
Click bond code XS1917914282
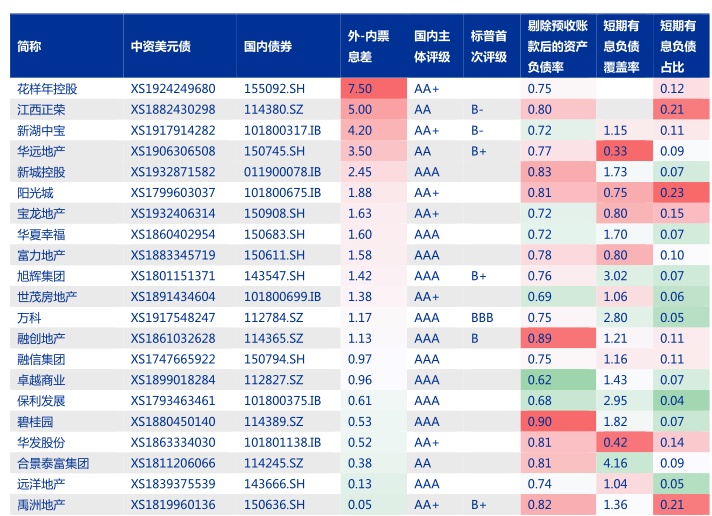(173, 130)
